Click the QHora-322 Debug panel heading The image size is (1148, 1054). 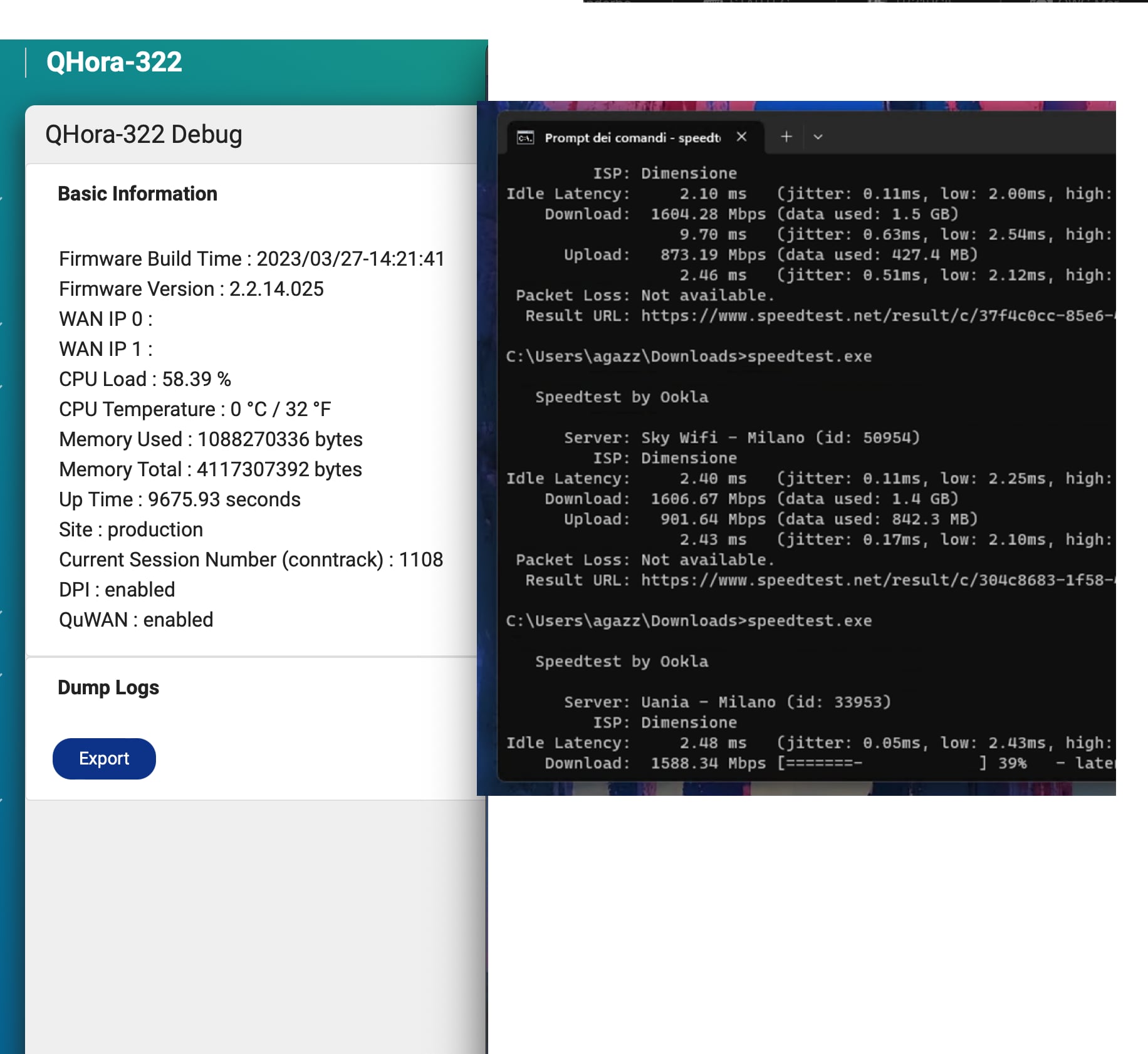(x=143, y=135)
